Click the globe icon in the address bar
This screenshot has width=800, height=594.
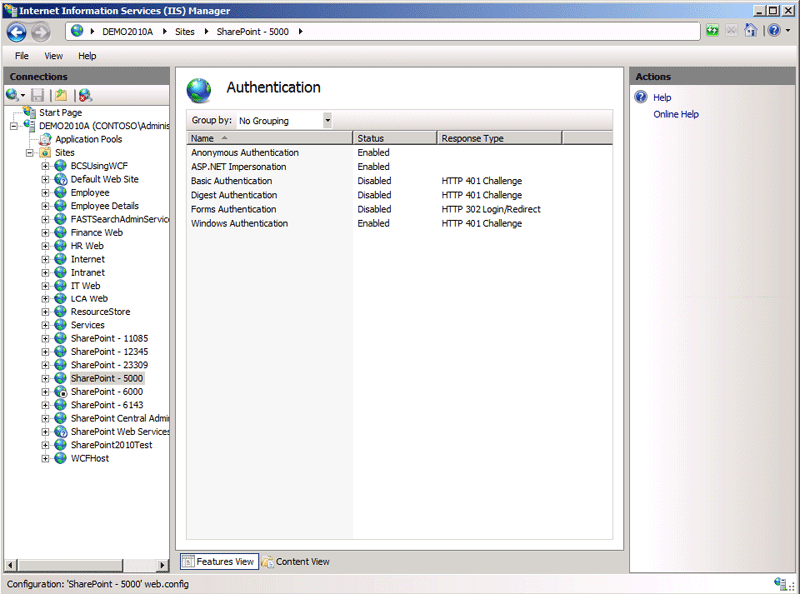point(77,31)
